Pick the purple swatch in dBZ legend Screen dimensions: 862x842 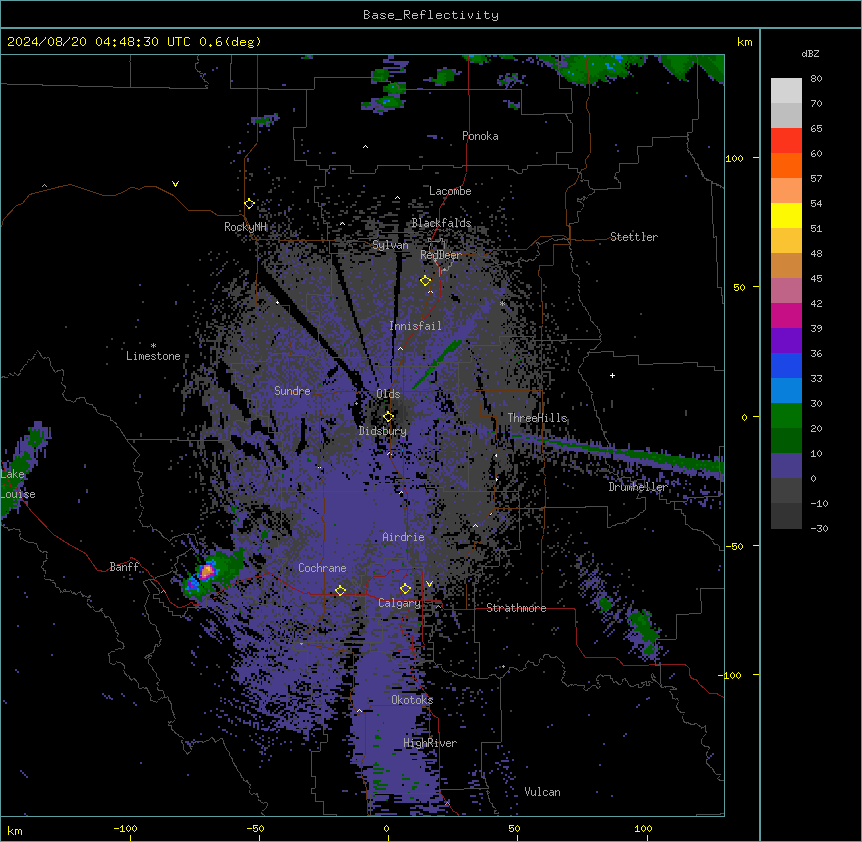(x=786, y=341)
